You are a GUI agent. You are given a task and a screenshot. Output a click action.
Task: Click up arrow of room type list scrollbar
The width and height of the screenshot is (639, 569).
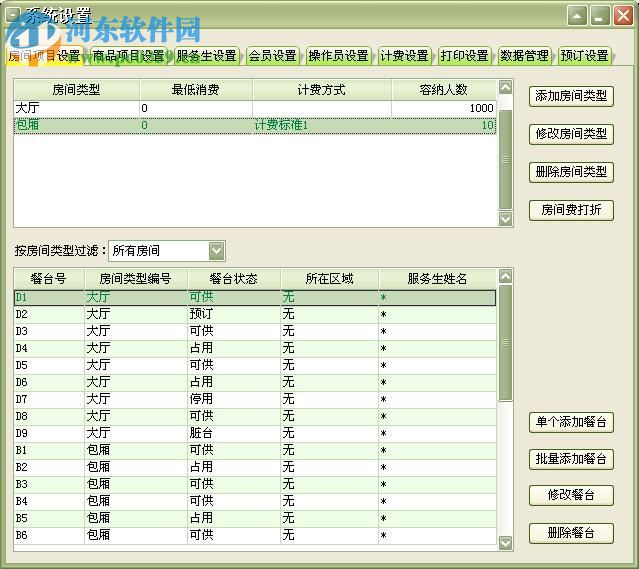point(505,87)
